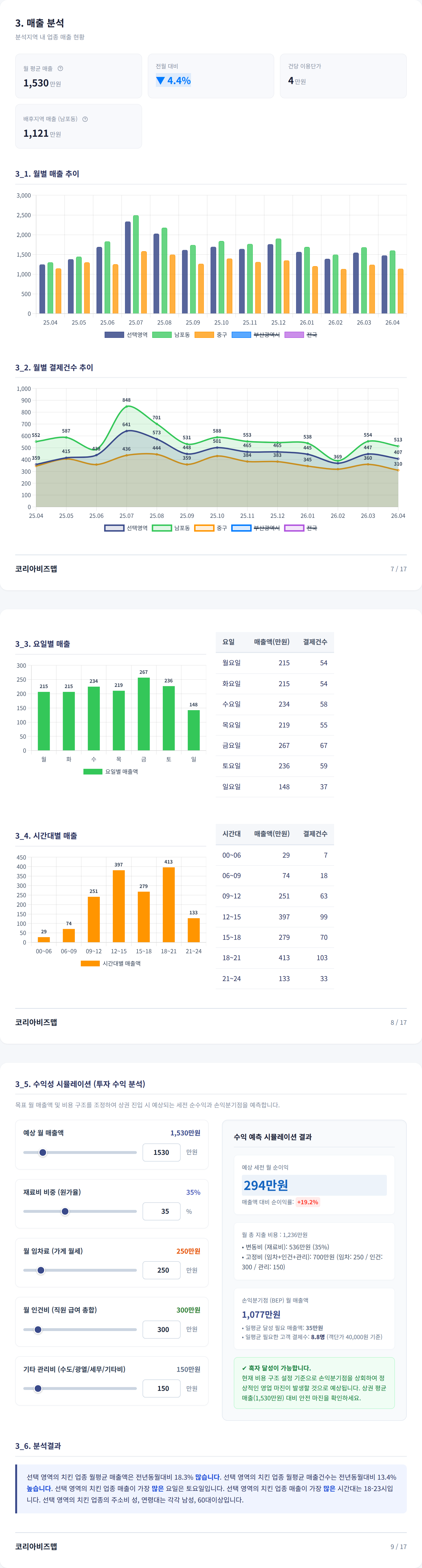
Task: Click the 일 bar labeled 148
Action: (x=194, y=730)
